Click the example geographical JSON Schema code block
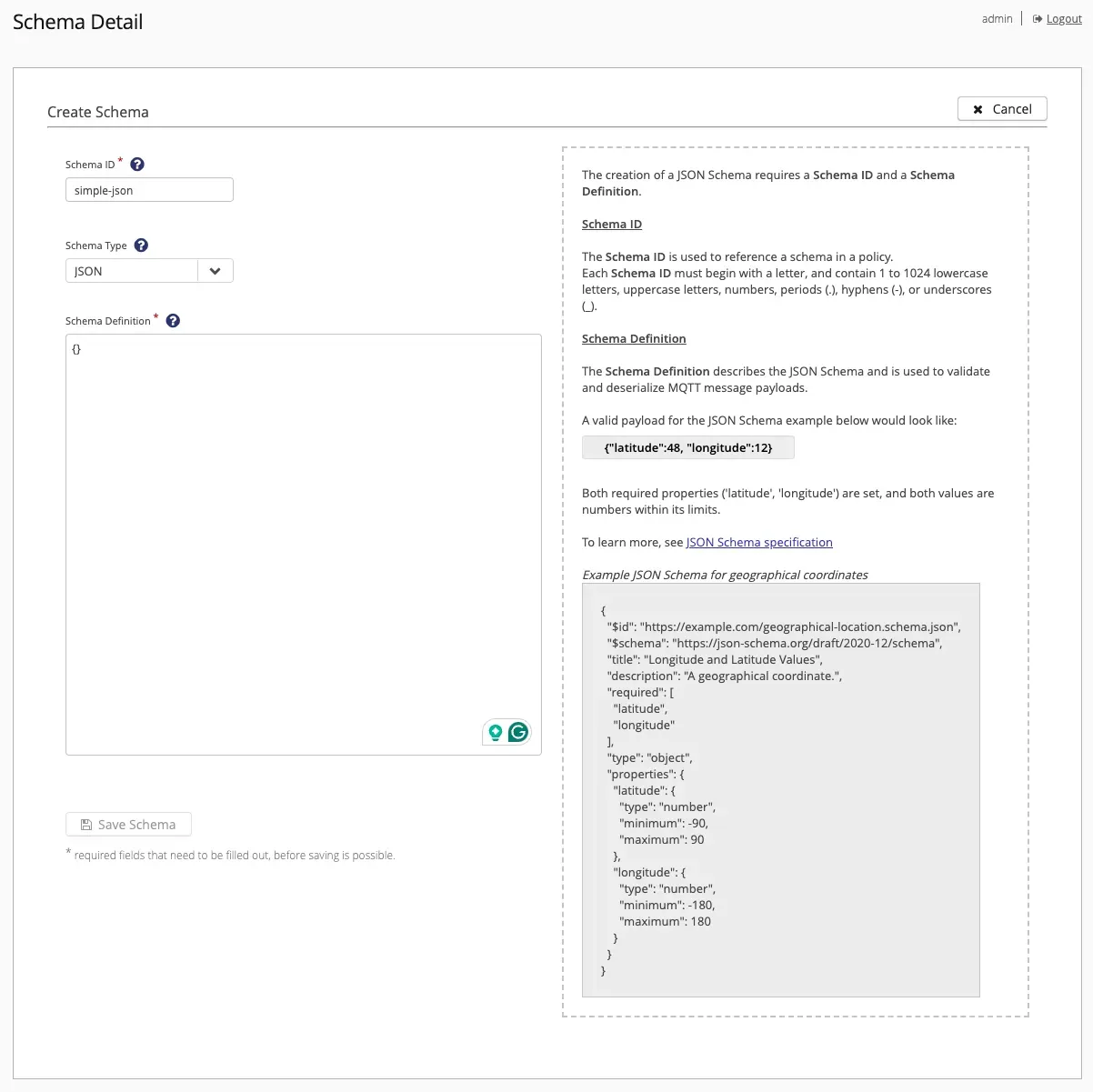The width and height of the screenshot is (1093, 1092). (780, 789)
